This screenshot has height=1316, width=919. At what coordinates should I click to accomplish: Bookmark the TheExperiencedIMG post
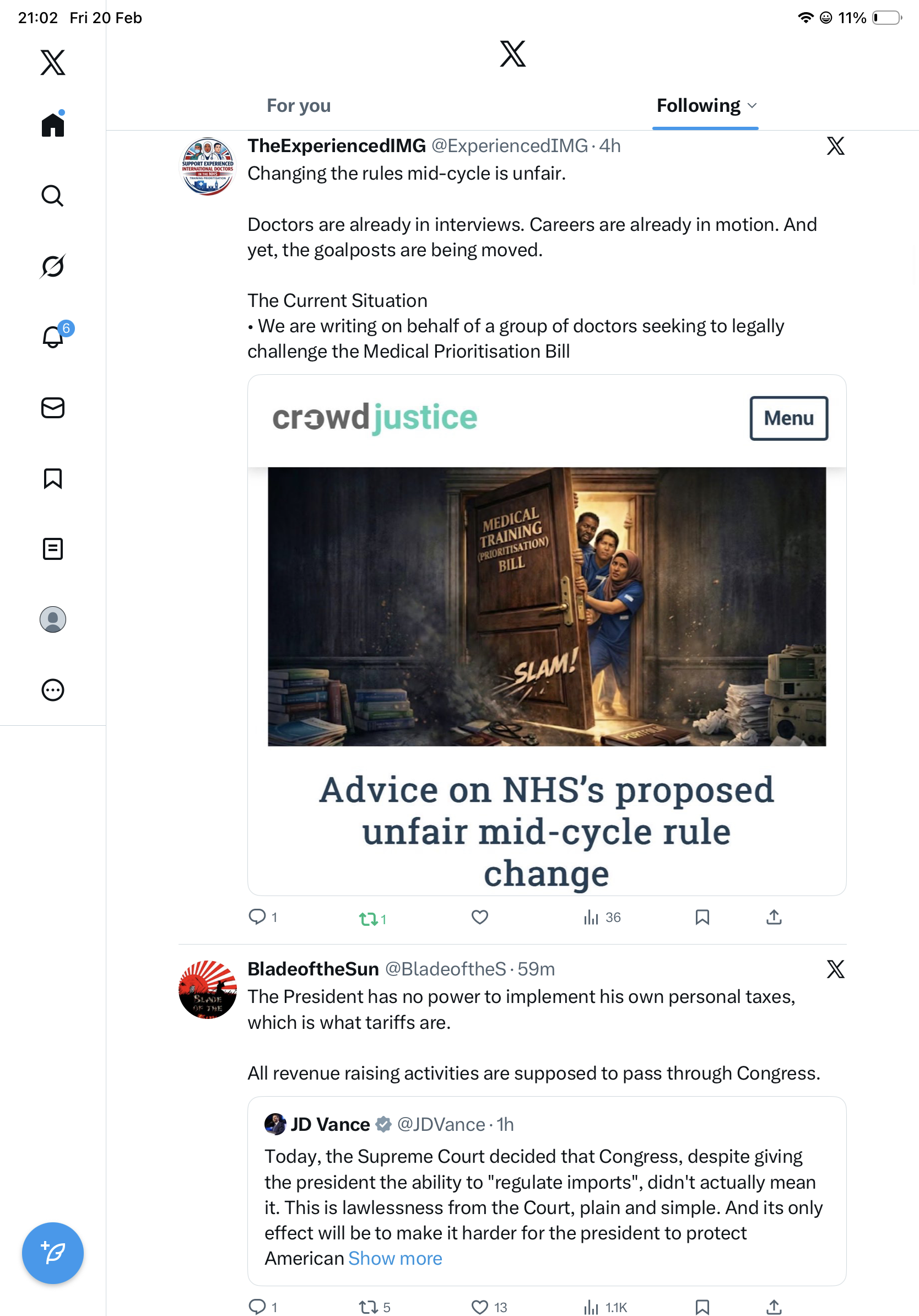pos(702,917)
